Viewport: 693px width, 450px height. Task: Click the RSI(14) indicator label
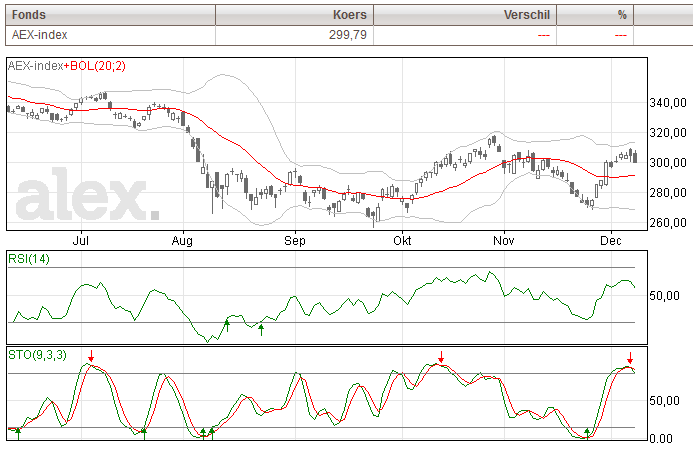click(x=29, y=259)
